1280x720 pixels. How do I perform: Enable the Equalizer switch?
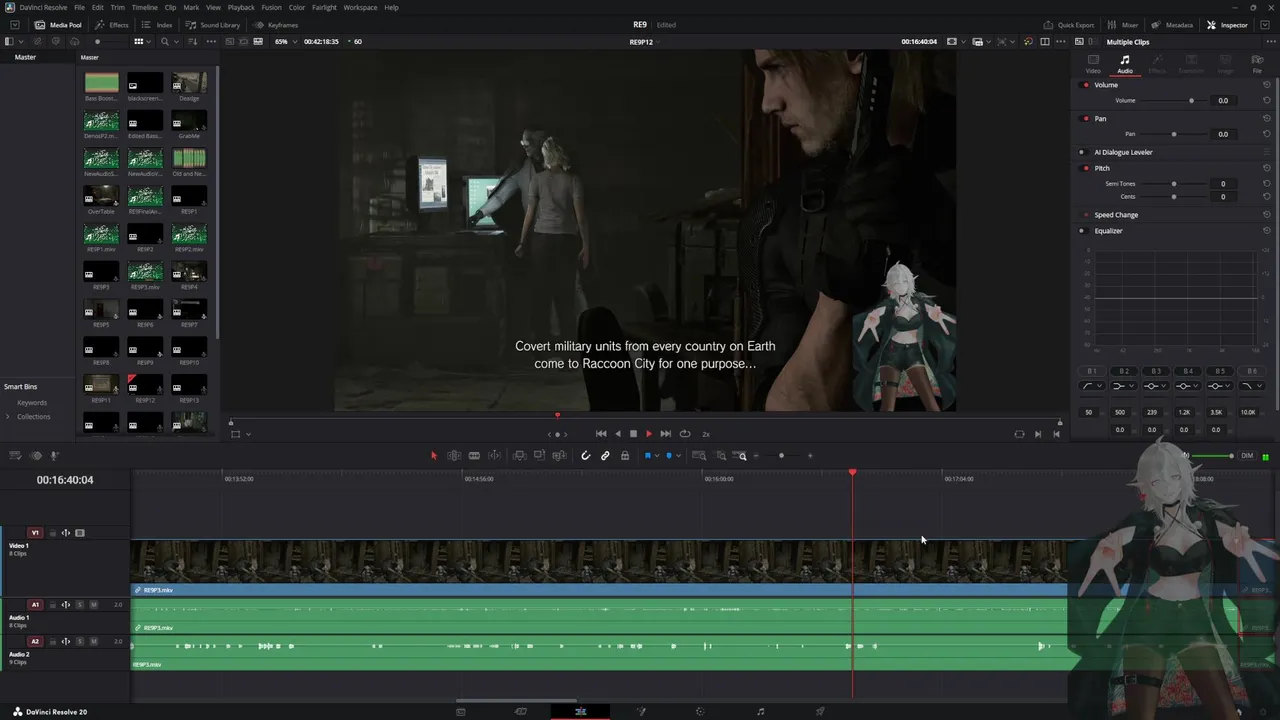point(1082,231)
